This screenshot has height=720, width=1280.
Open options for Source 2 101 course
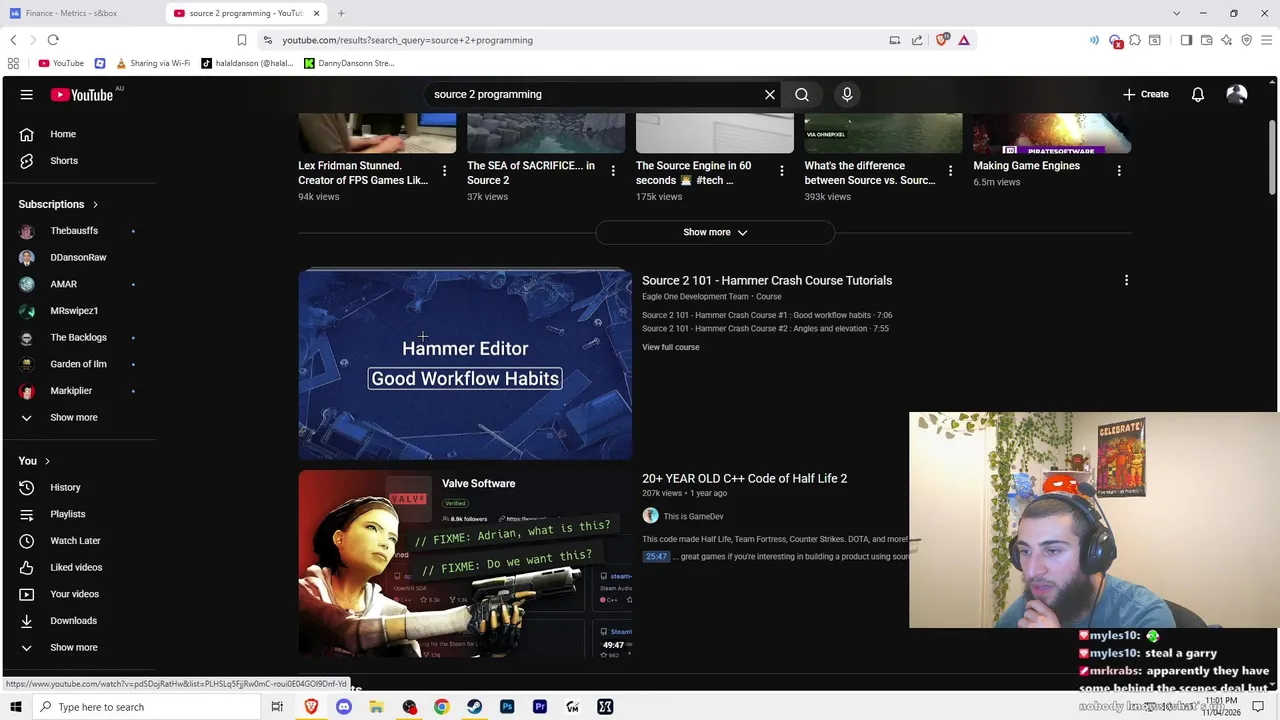pyautogui.click(x=1126, y=281)
